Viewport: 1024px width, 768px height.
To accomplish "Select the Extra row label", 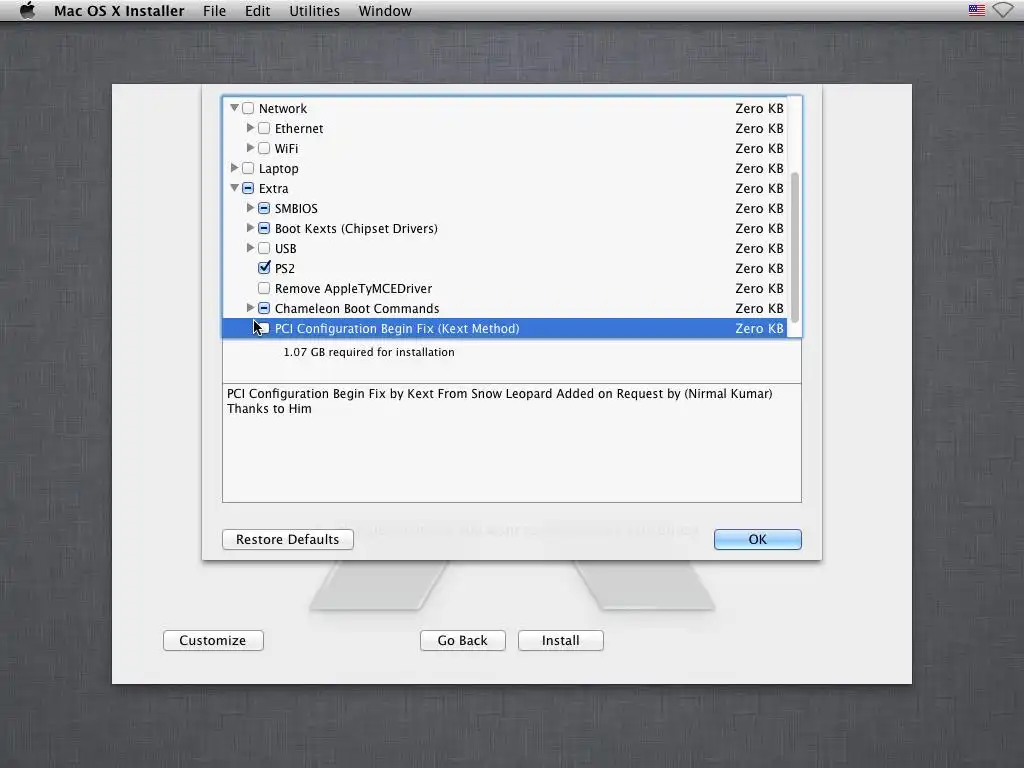I will (273, 188).
